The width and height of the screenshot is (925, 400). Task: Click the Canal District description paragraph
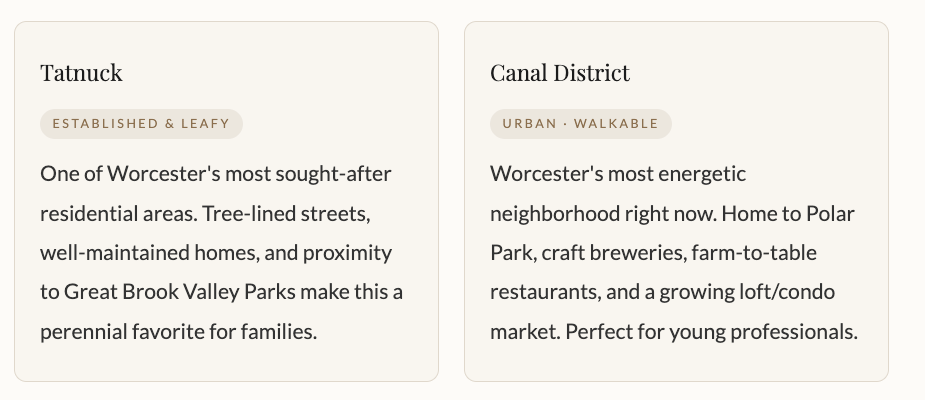(673, 253)
